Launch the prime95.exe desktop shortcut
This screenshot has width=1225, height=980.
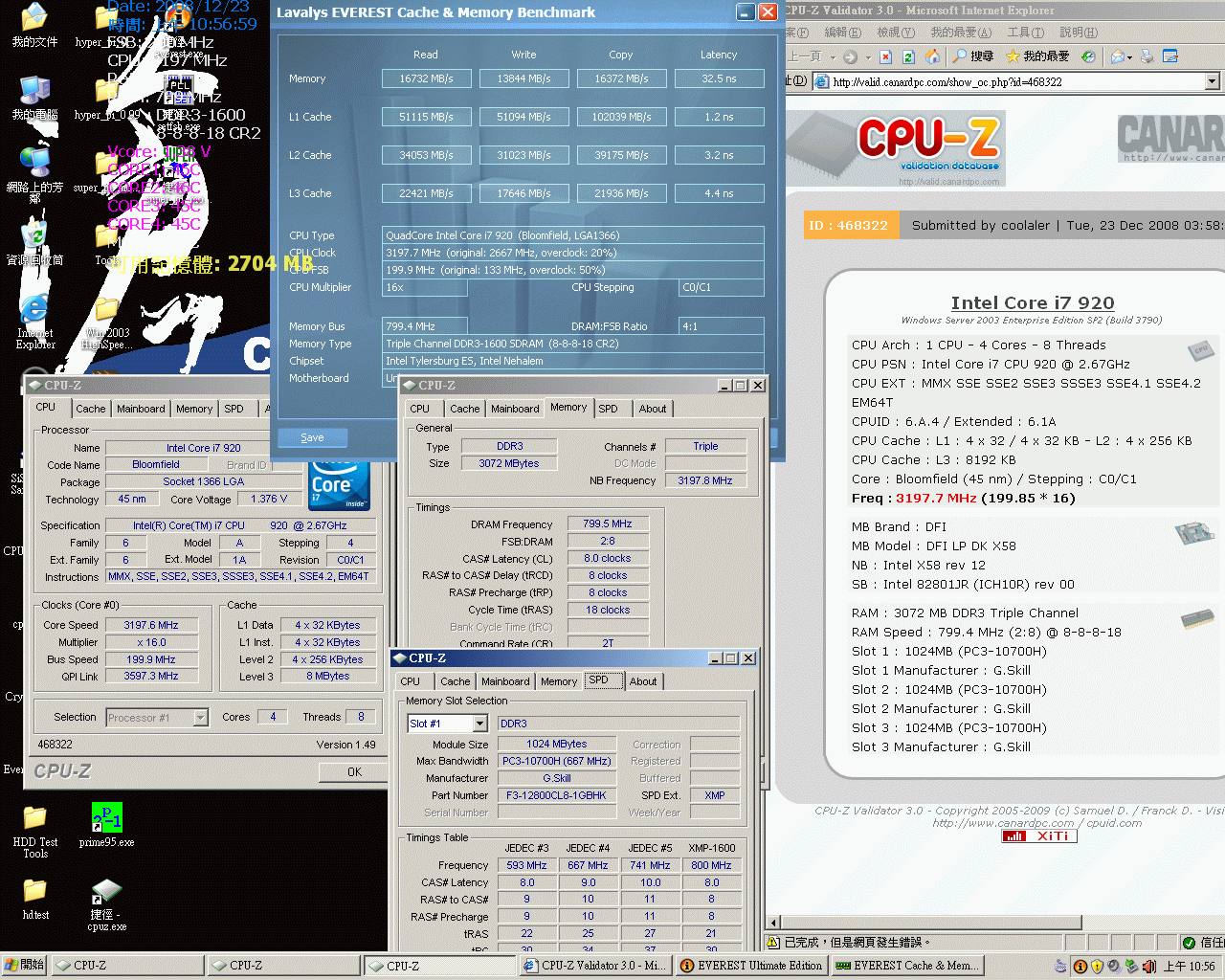click(x=106, y=825)
